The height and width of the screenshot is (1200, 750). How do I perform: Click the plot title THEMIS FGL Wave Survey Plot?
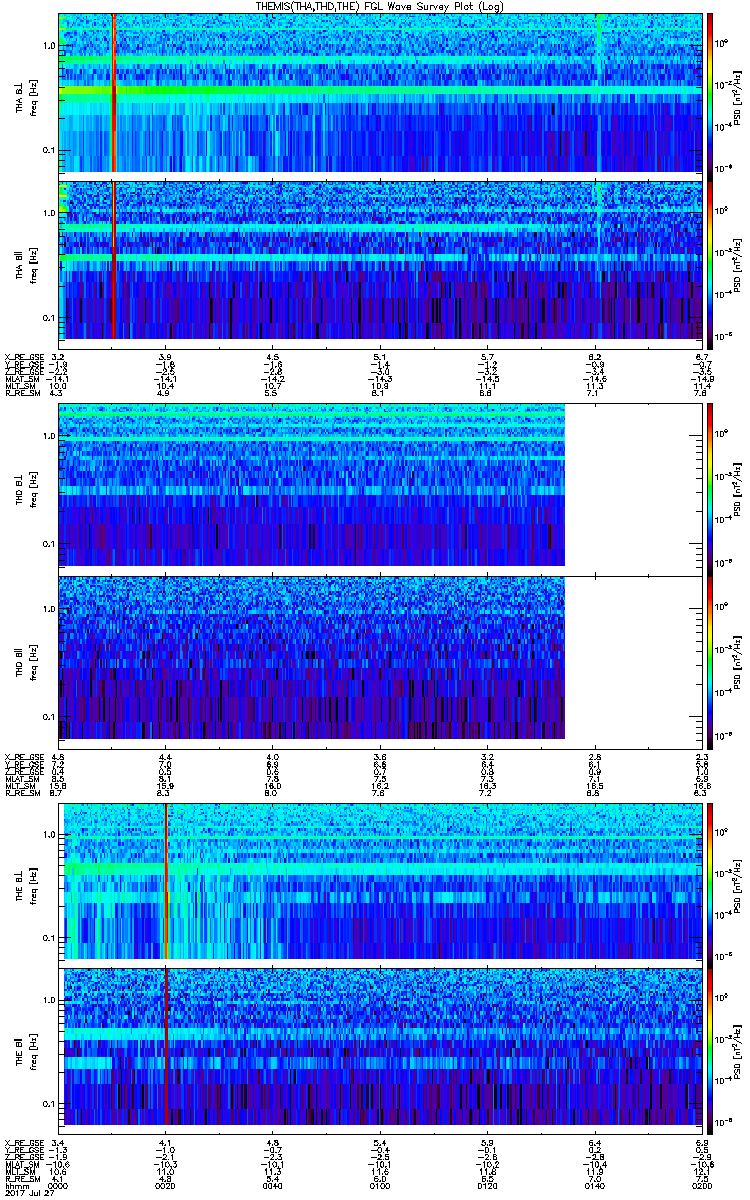[381, 6]
